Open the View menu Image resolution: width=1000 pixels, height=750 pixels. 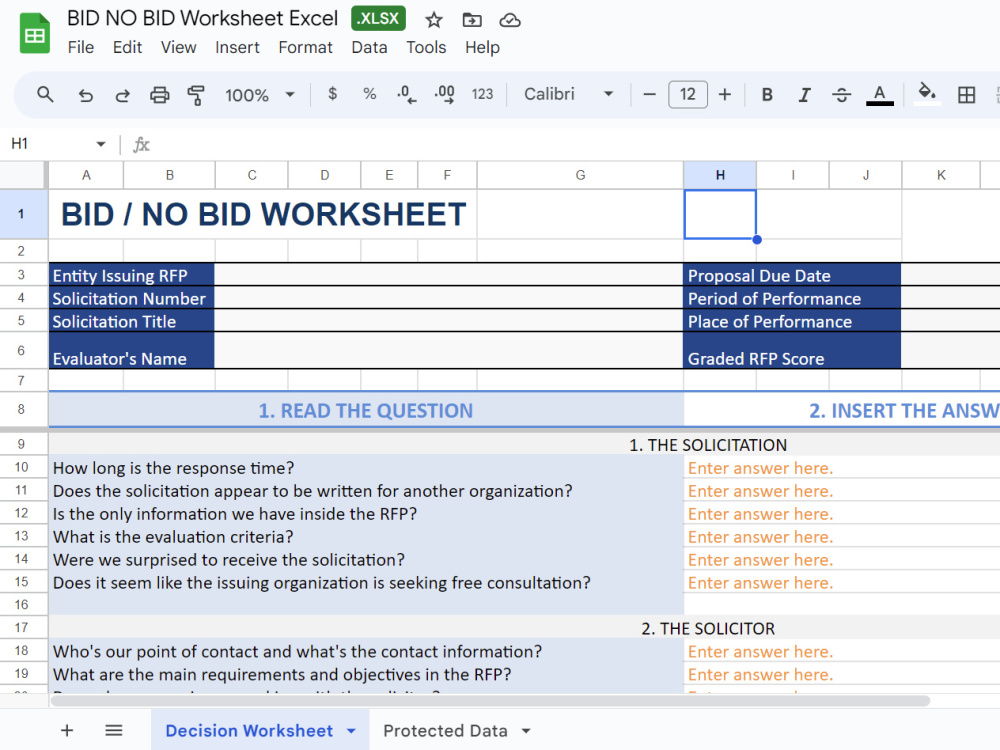tap(179, 47)
